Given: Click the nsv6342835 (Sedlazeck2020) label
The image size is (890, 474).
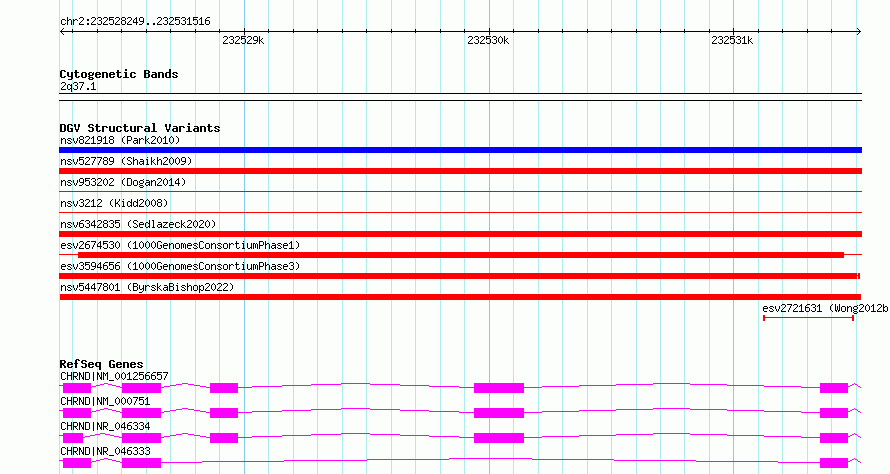Looking at the screenshot, I should [x=138, y=224].
